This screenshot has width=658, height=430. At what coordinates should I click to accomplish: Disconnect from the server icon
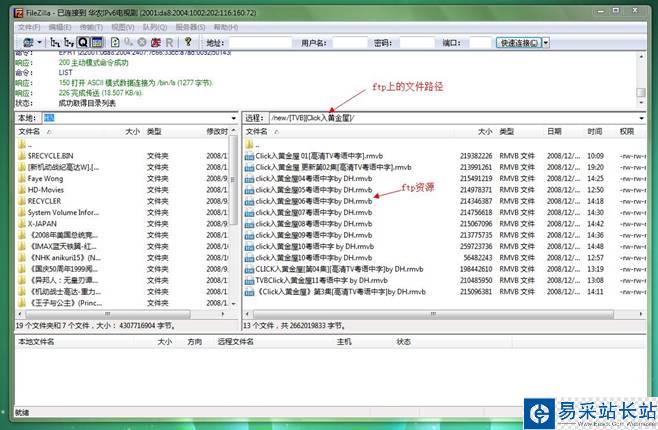coord(156,42)
